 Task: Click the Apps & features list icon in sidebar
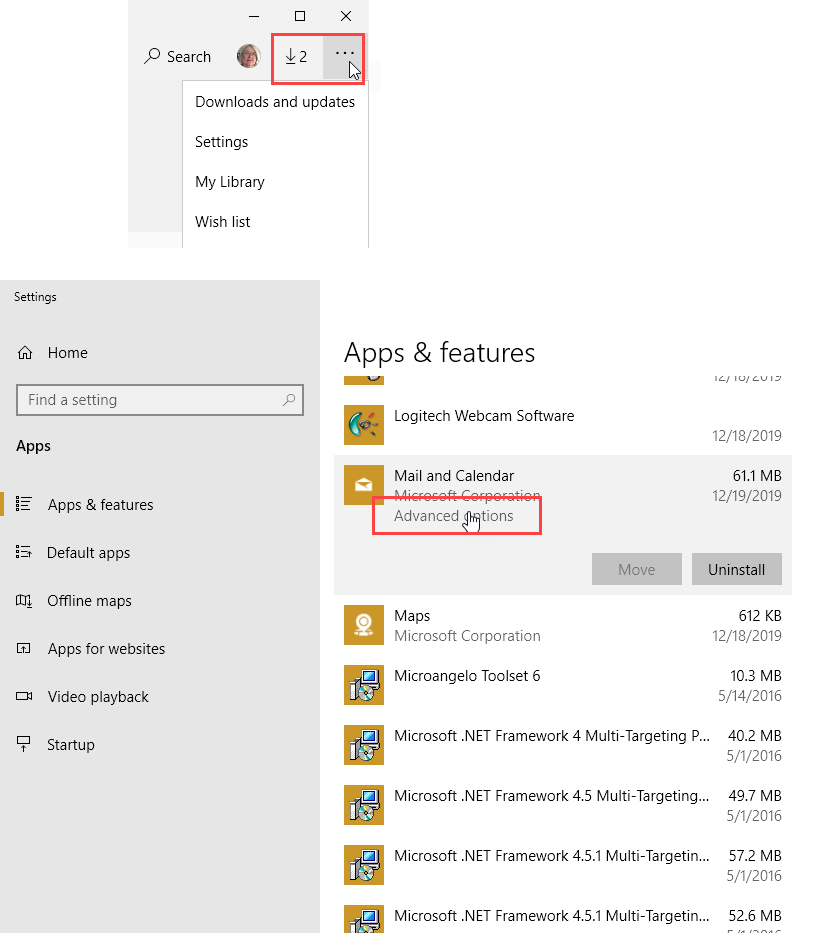coord(24,504)
